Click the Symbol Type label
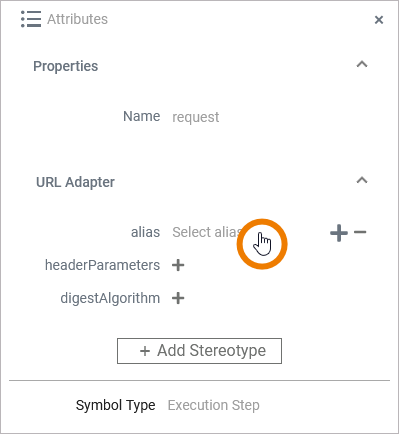 [115, 405]
